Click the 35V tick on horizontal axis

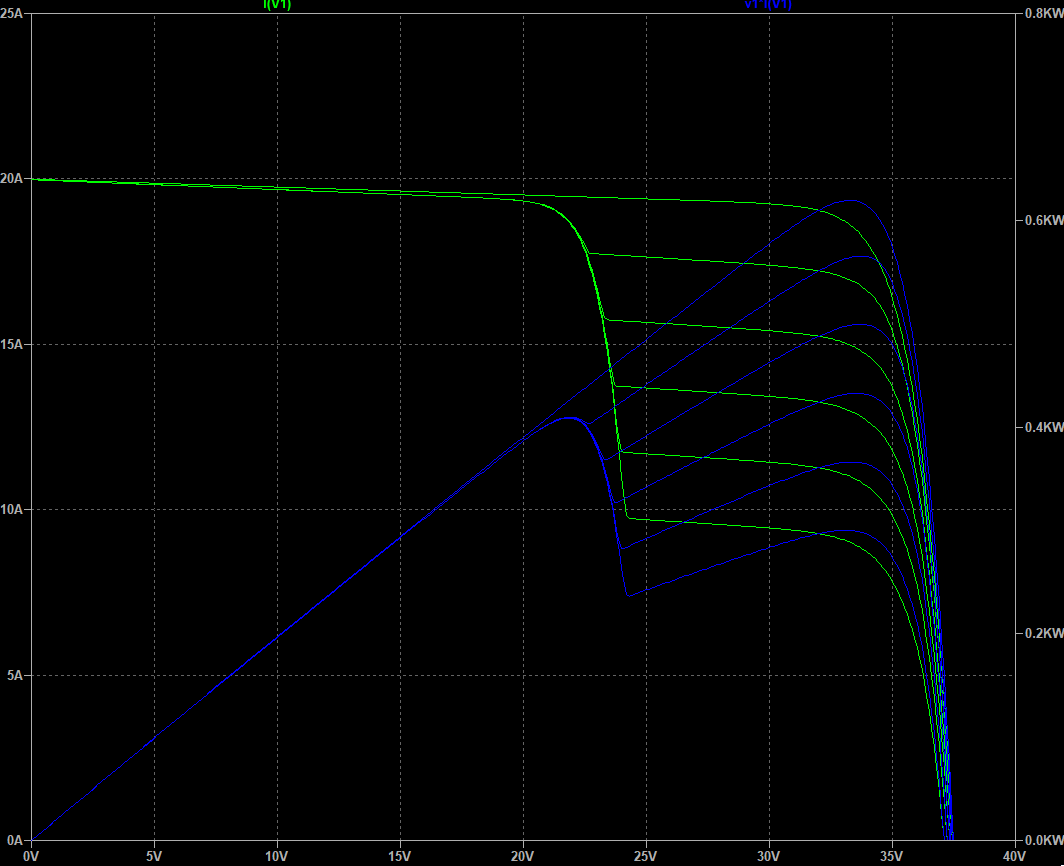click(891, 856)
